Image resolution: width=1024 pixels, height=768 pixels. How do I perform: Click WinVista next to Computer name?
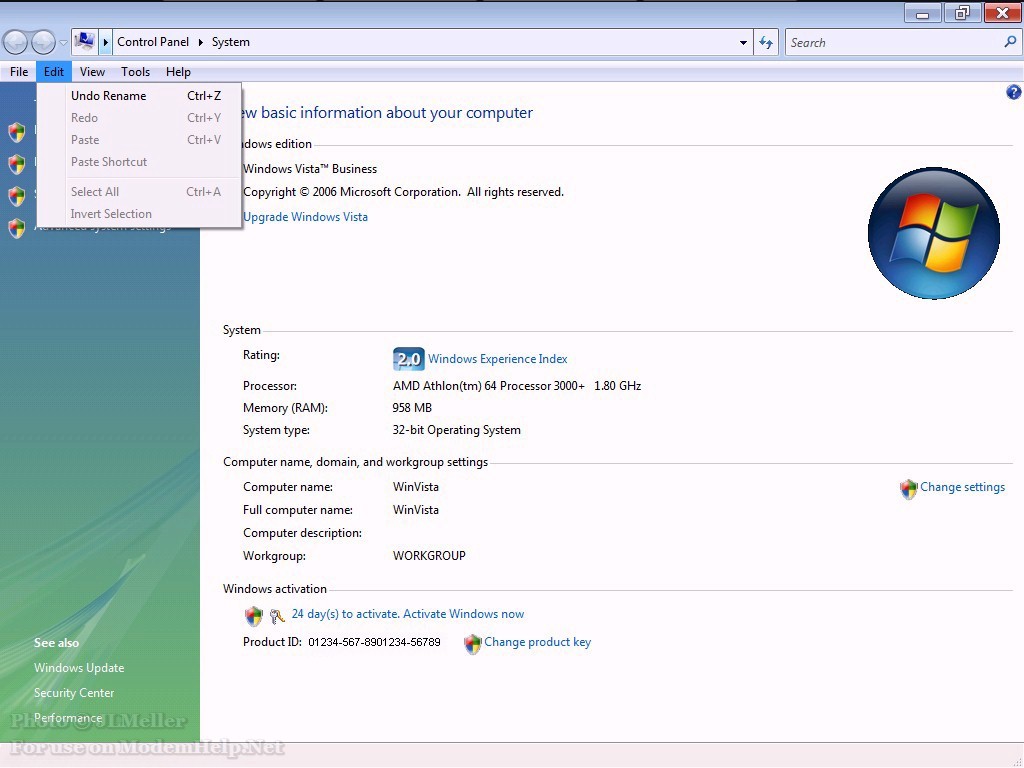pyautogui.click(x=416, y=487)
